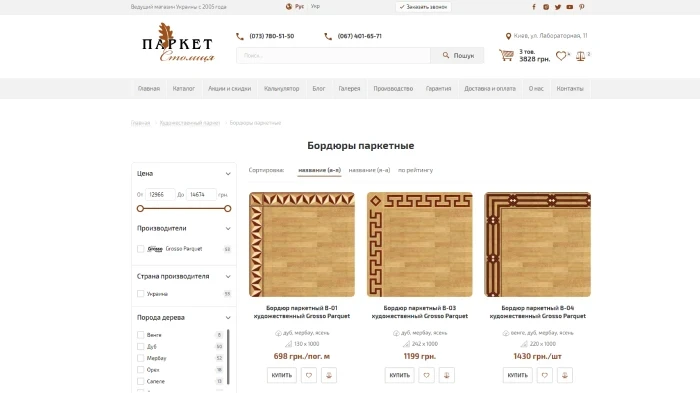This screenshot has width=700, height=393.
Task: Collapse the Производители filter section
Action: click(228, 229)
